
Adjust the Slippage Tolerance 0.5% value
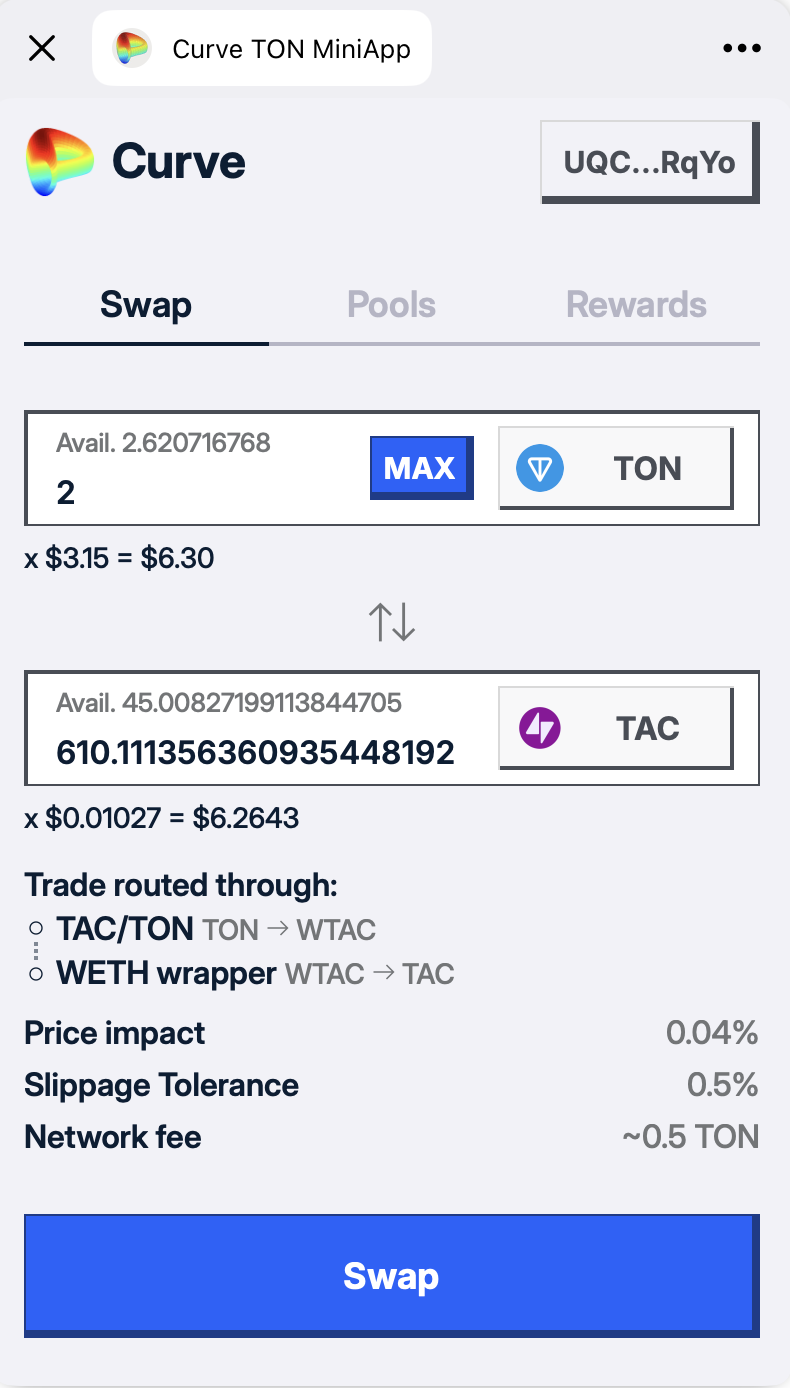(x=722, y=1085)
